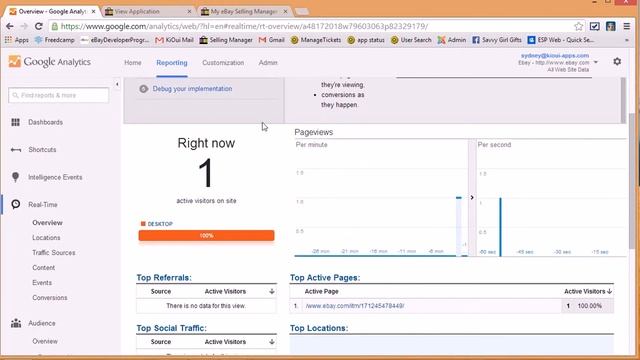Open the Apps bookmarks shortcut
This screenshot has width=640, height=360.
coord(17,40)
